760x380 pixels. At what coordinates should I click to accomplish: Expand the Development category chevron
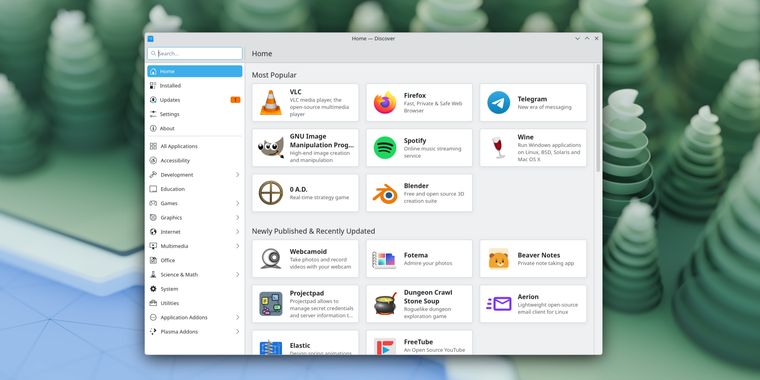tap(238, 174)
